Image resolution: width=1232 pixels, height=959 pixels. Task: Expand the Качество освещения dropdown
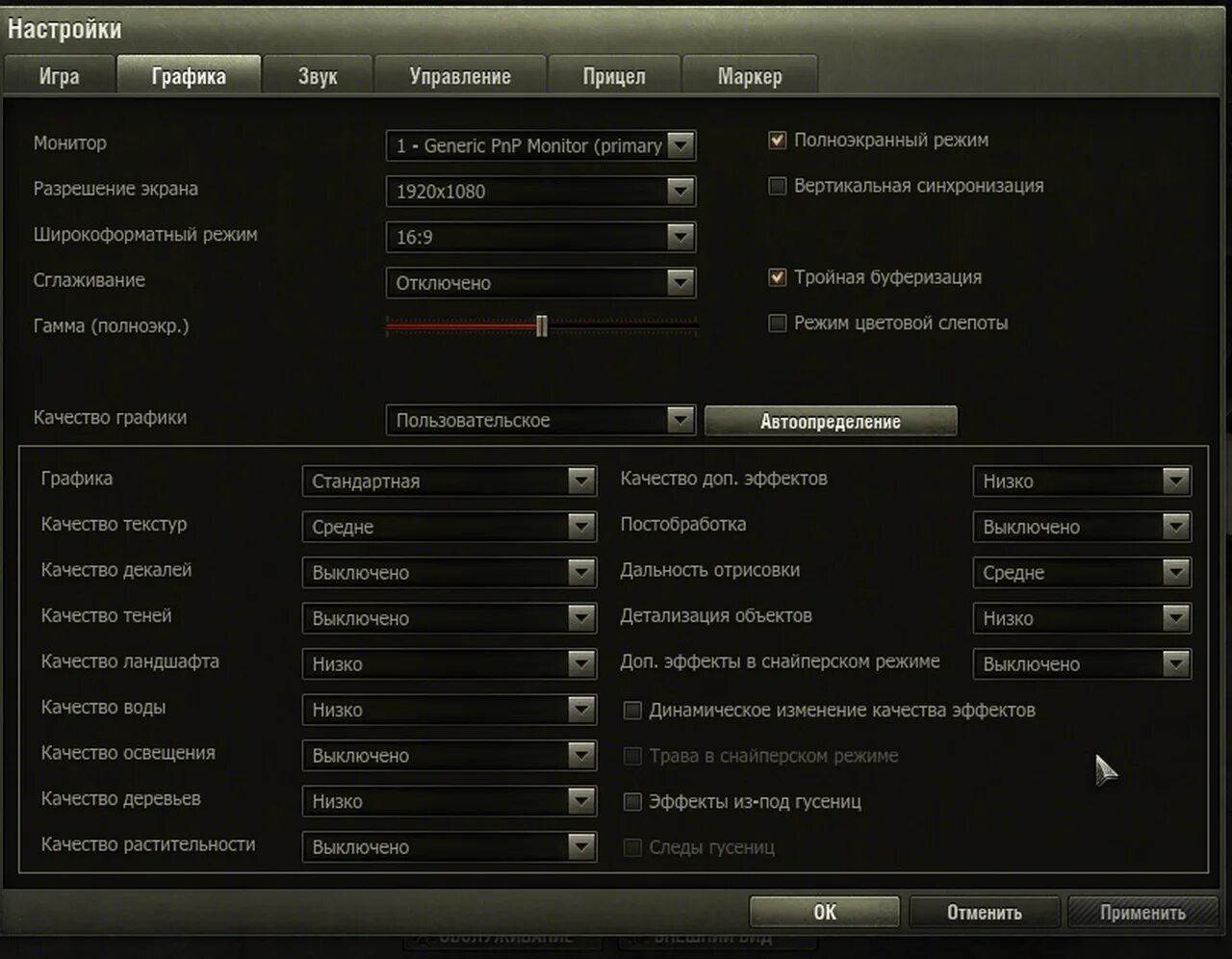[449, 755]
